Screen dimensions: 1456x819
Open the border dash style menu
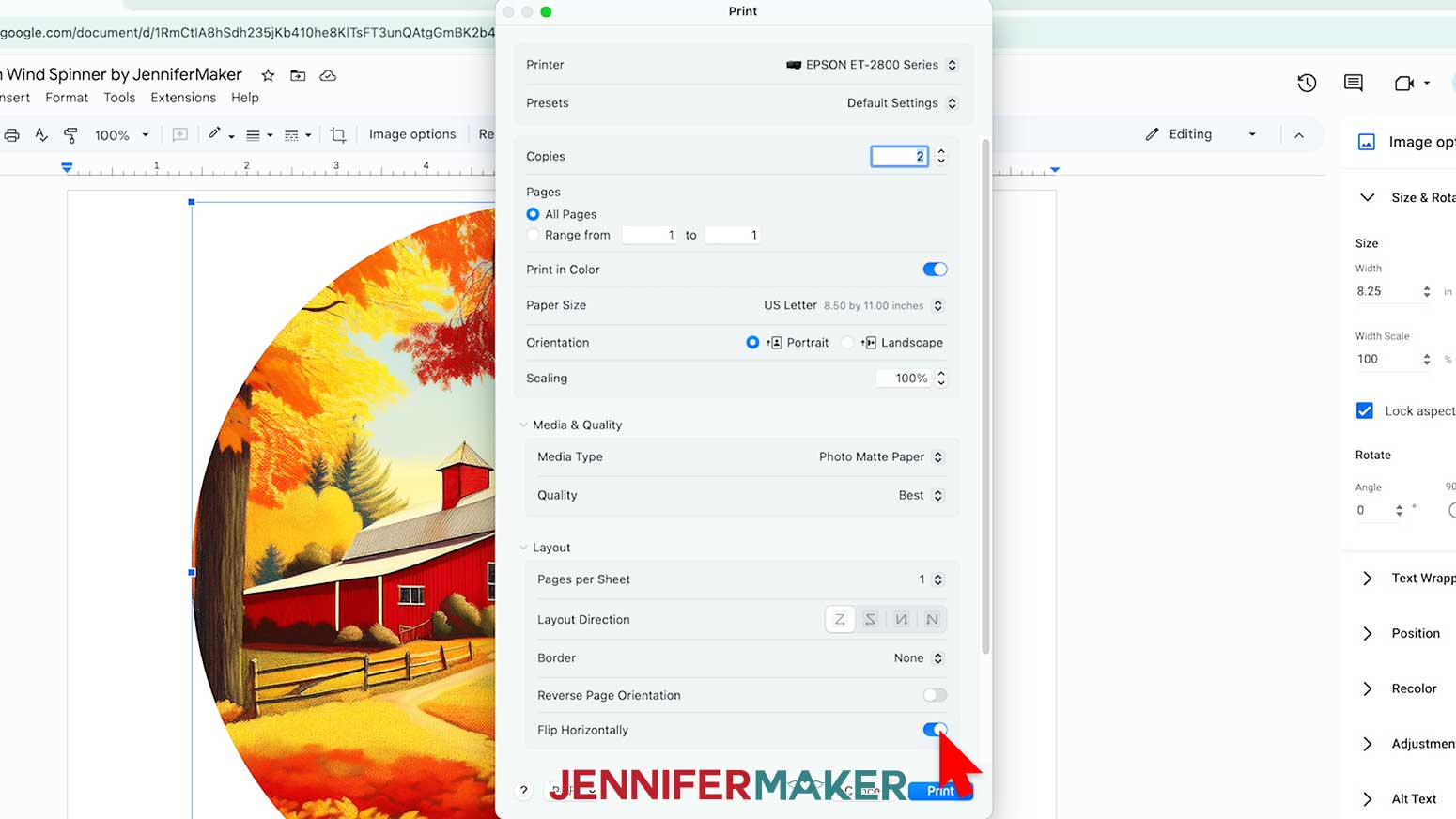pos(298,135)
